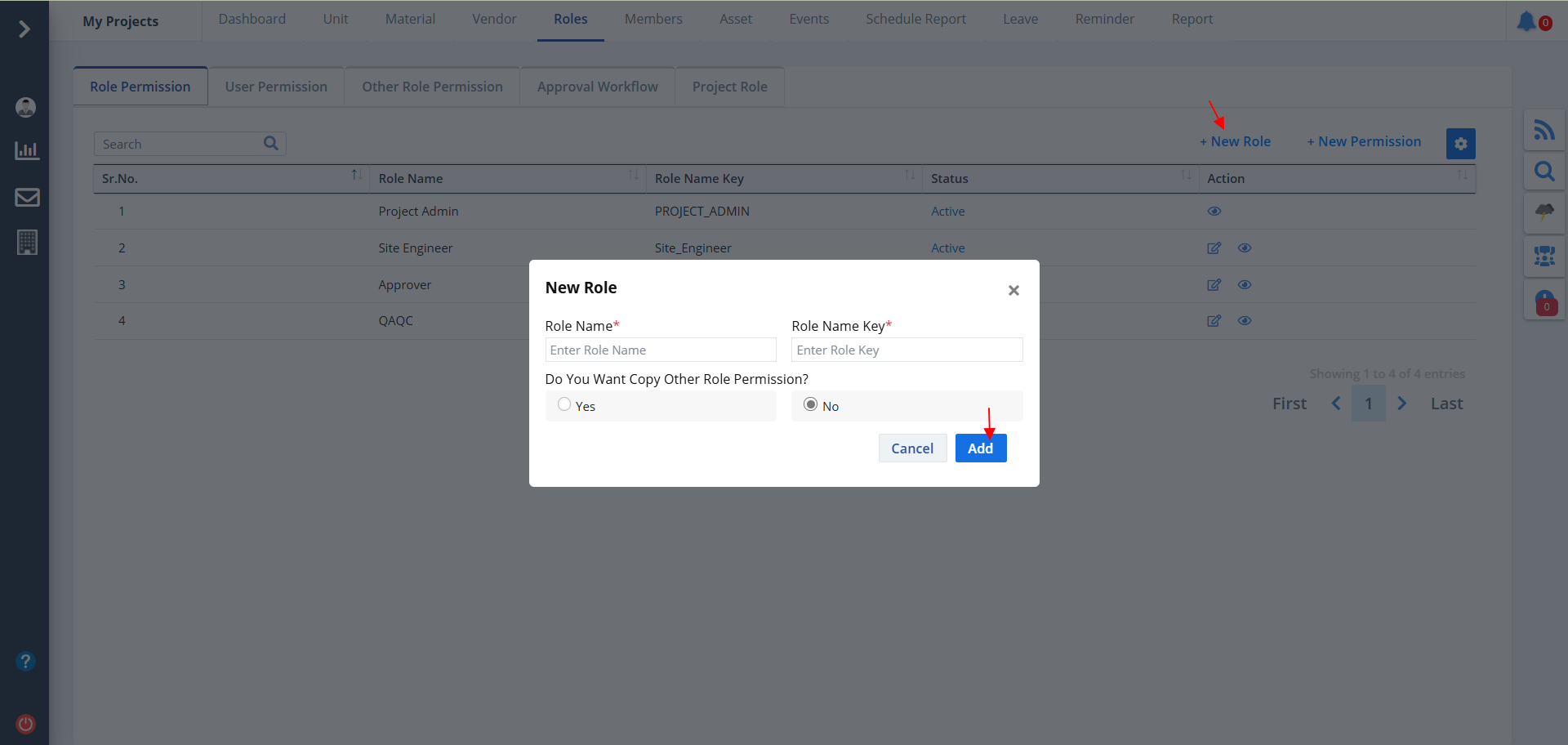Select the Yes radio button
The image size is (1568, 745).
(564, 404)
